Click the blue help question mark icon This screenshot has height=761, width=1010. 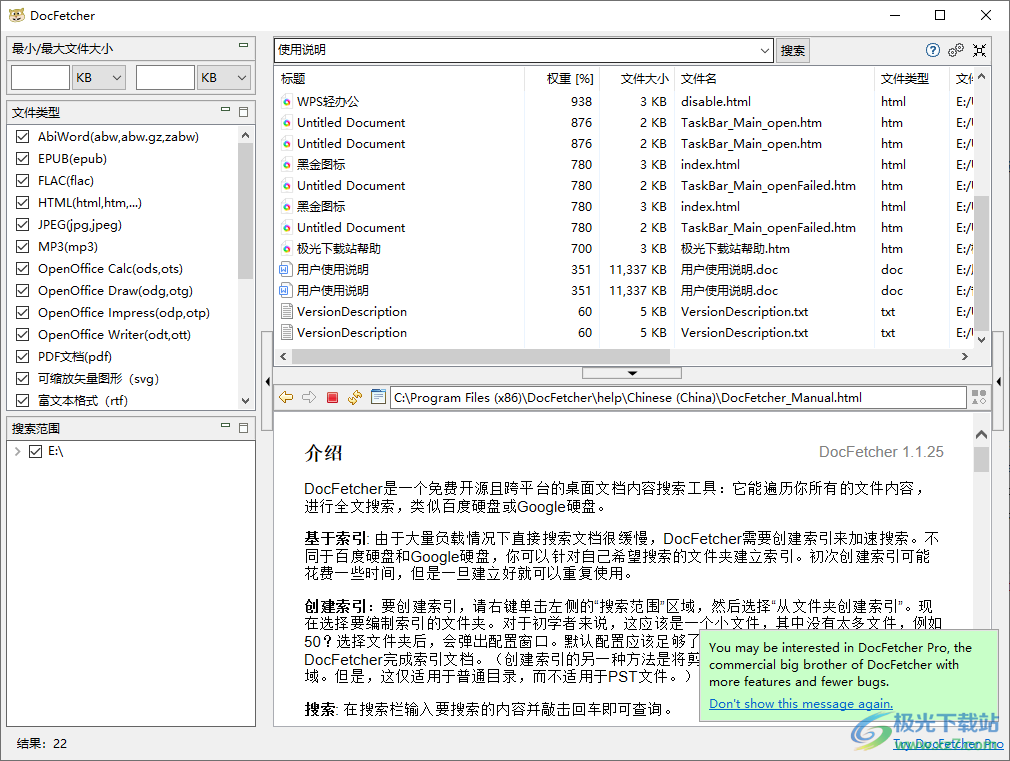click(933, 50)
